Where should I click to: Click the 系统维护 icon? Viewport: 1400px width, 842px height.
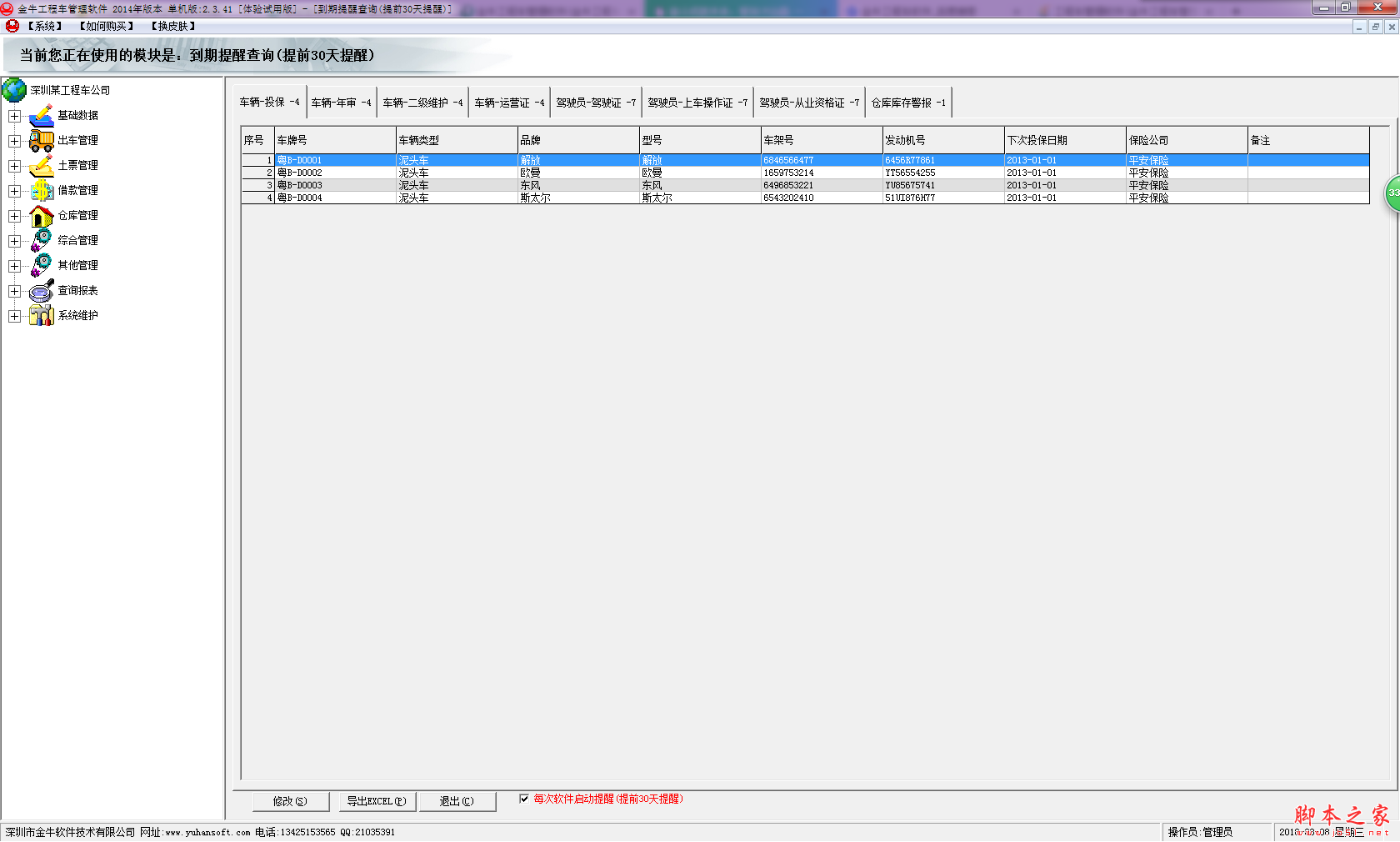[x=41, y=316]
